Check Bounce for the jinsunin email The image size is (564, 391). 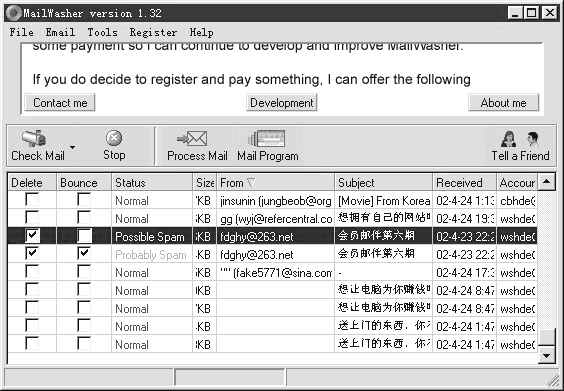[84, 200]
